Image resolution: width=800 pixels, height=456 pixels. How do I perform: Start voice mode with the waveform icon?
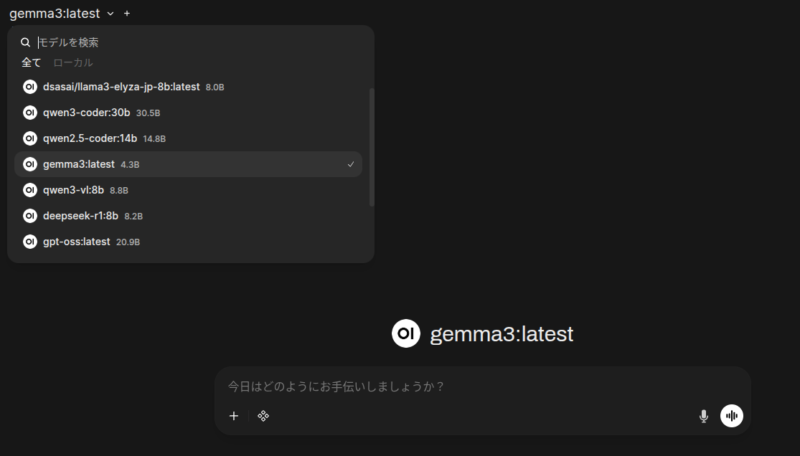(x=732, y=416)
